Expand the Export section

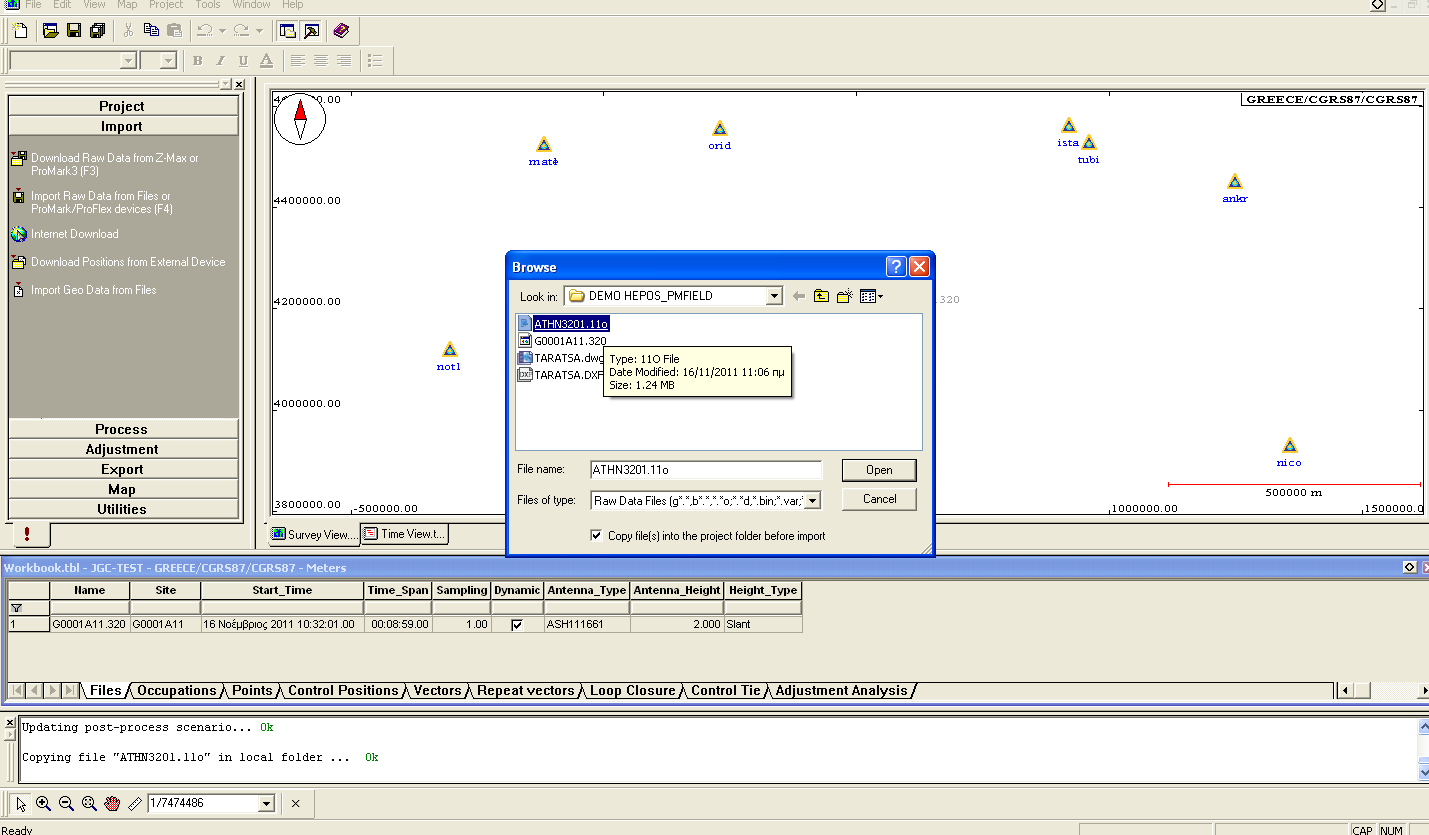coord(122,469)
